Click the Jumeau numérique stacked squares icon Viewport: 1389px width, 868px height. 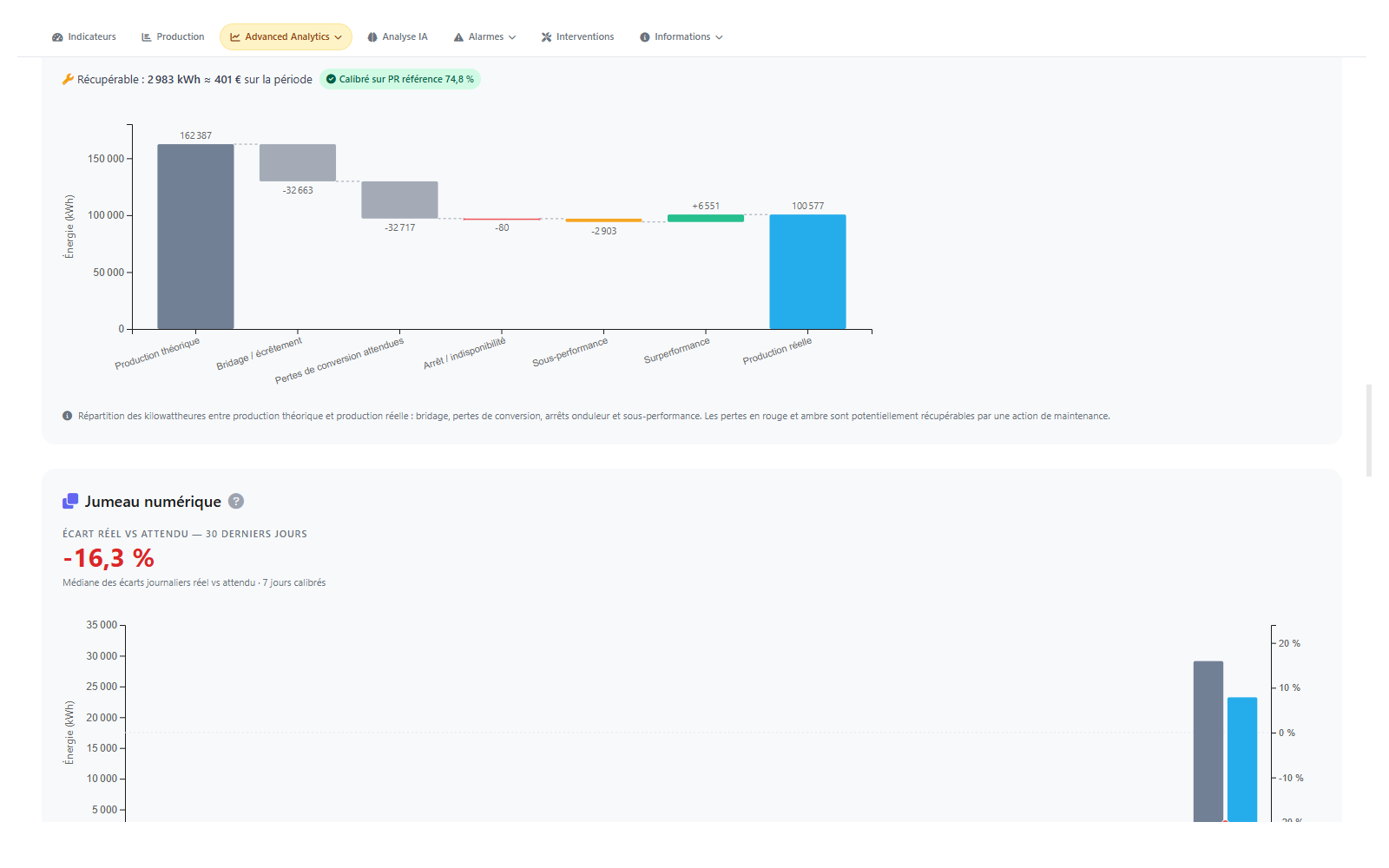coord(70,501)
